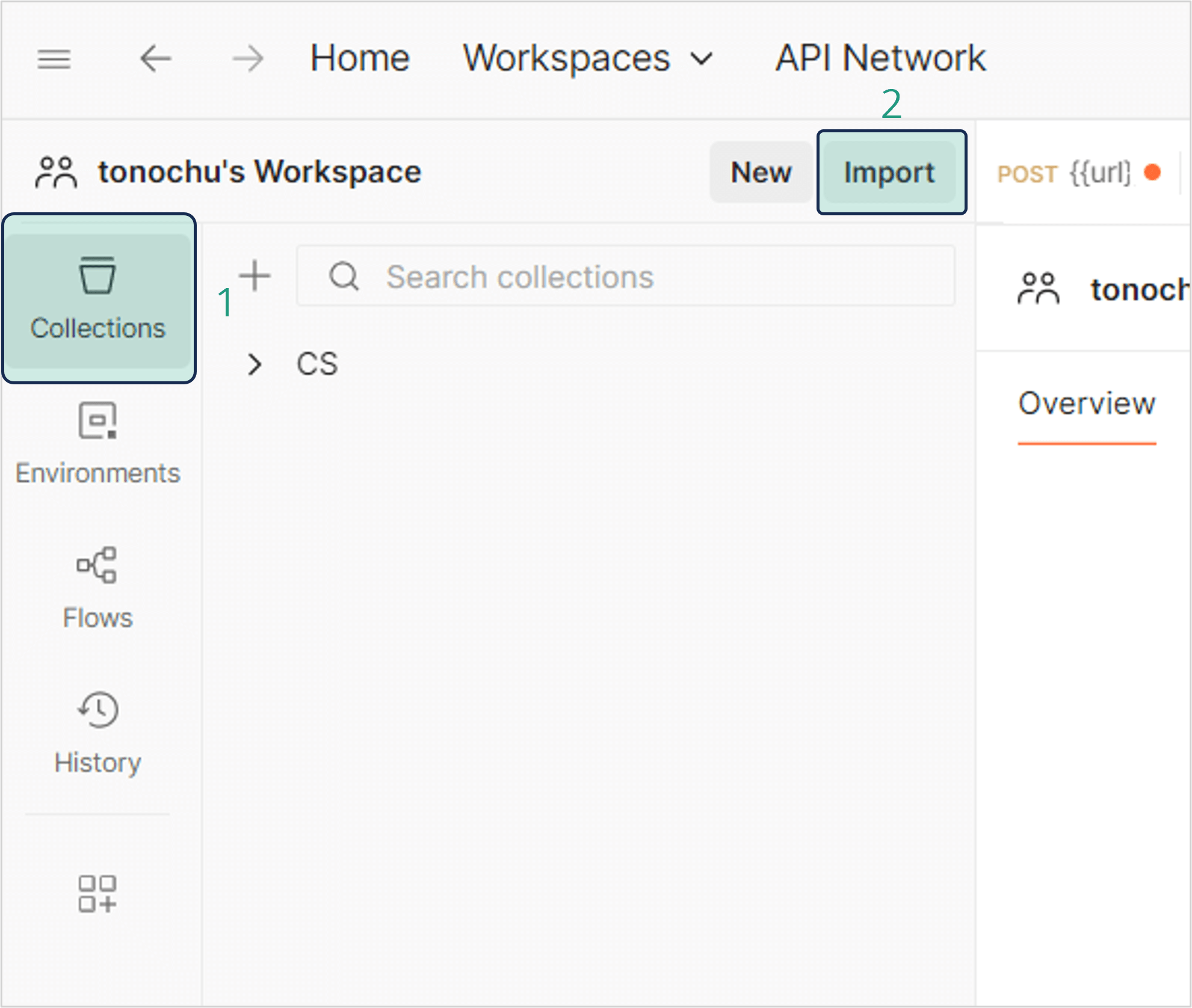Open History in sidebar

pyautogui.click(x=98, y=733)
